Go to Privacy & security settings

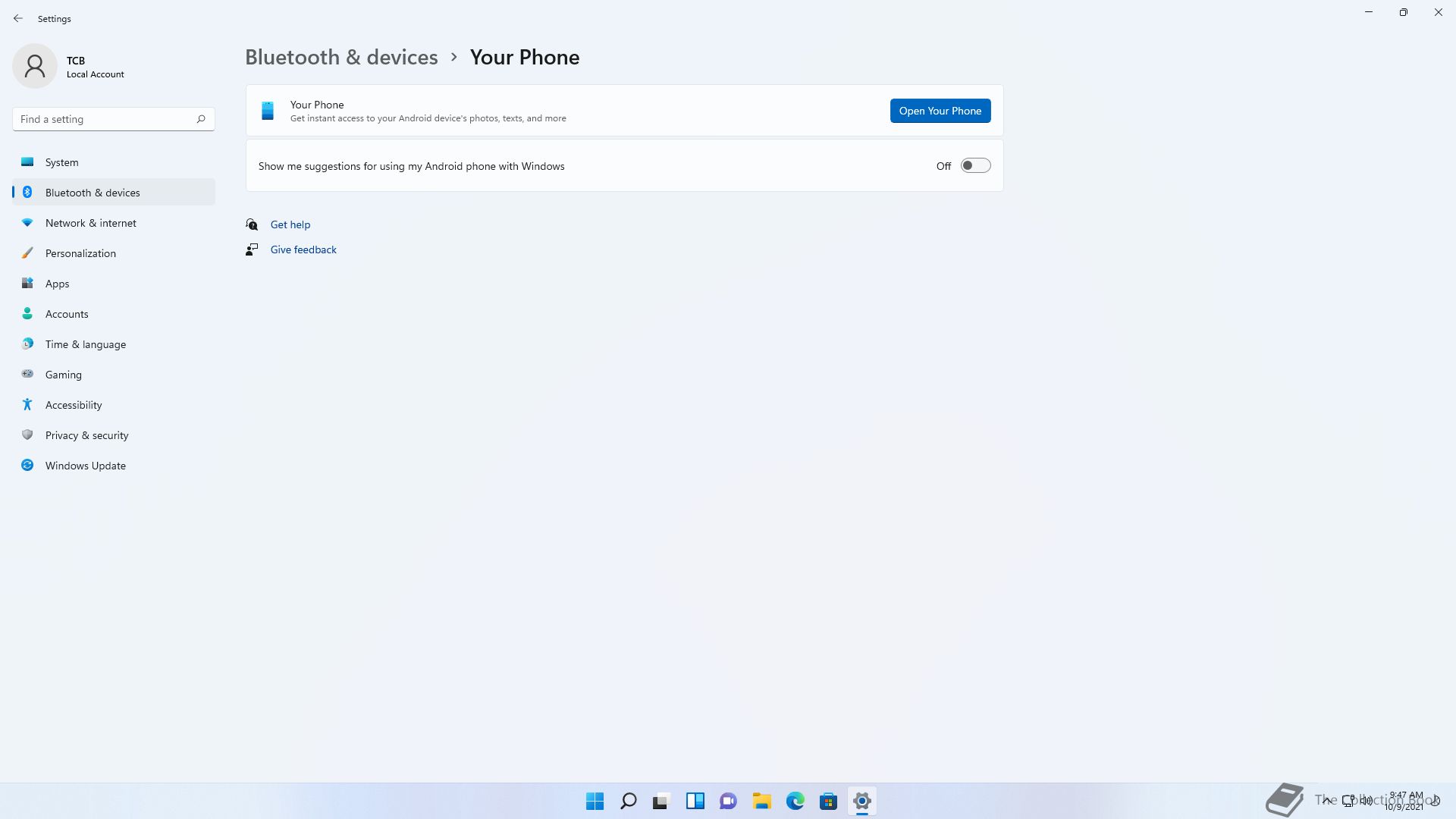114,435
